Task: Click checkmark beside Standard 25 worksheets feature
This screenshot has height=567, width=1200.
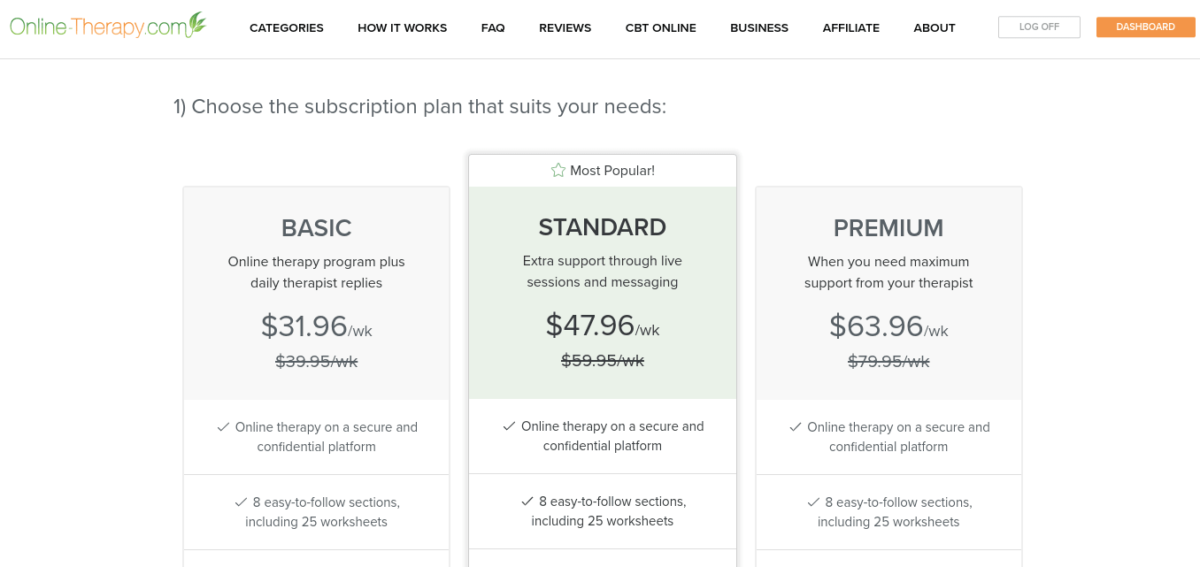Action: coord(527,501)
